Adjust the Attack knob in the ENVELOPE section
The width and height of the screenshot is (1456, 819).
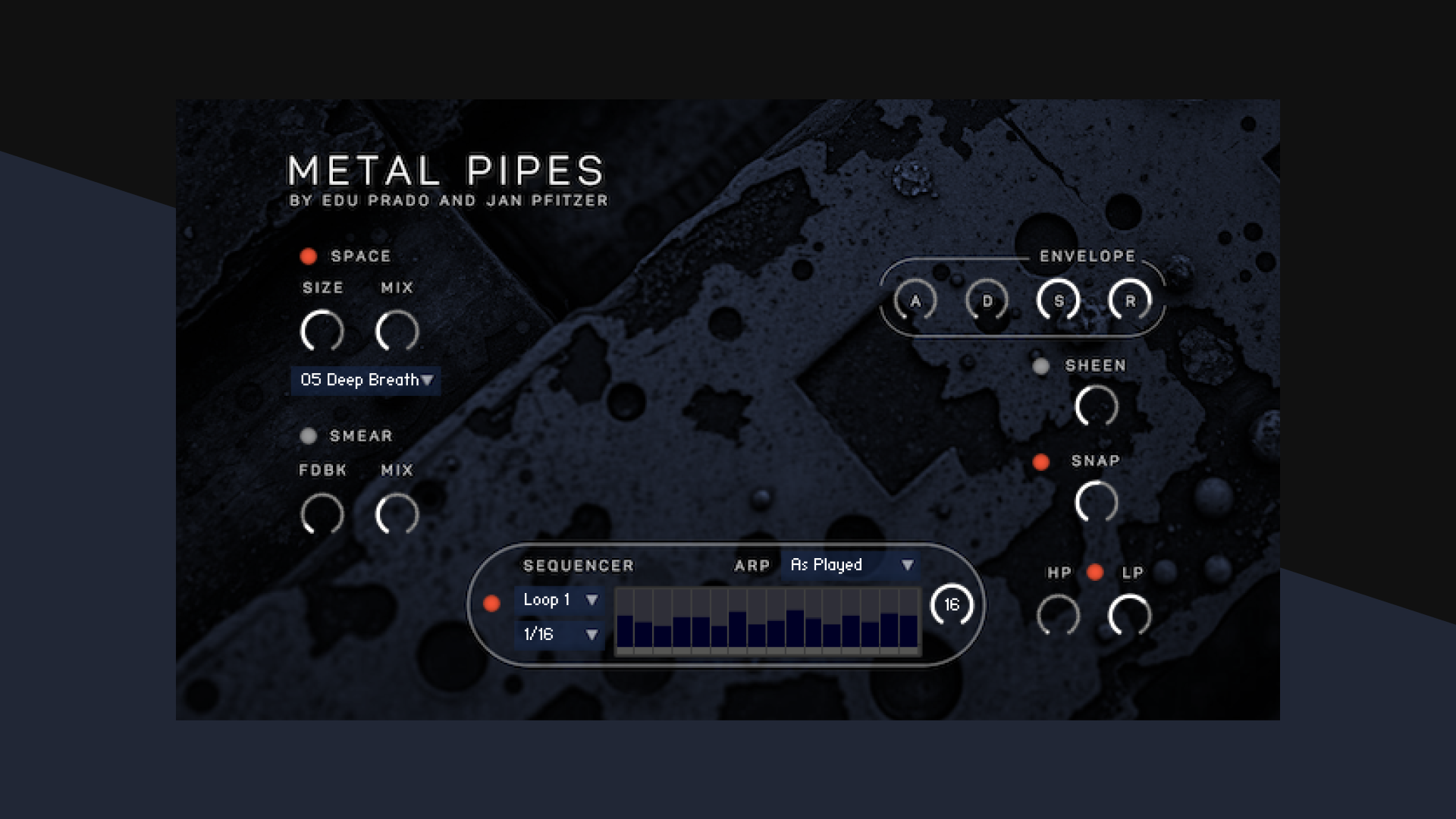click(x=915, y=302)
